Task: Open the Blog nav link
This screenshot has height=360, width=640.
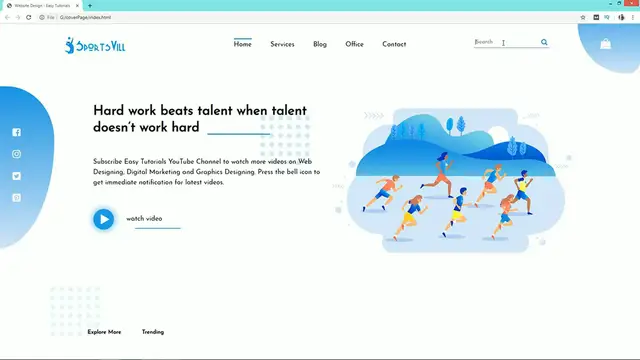Action: coord(320,44)
